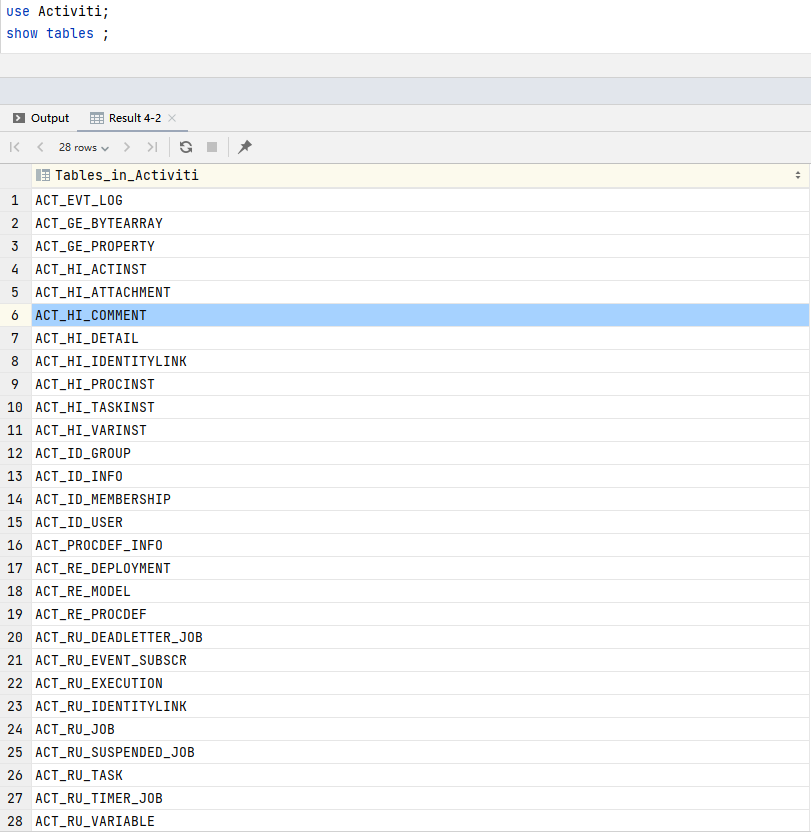Select the ACT_RU_JOB cell
The height and width of the screenshot is (832, 811).
tap(420, 729)
